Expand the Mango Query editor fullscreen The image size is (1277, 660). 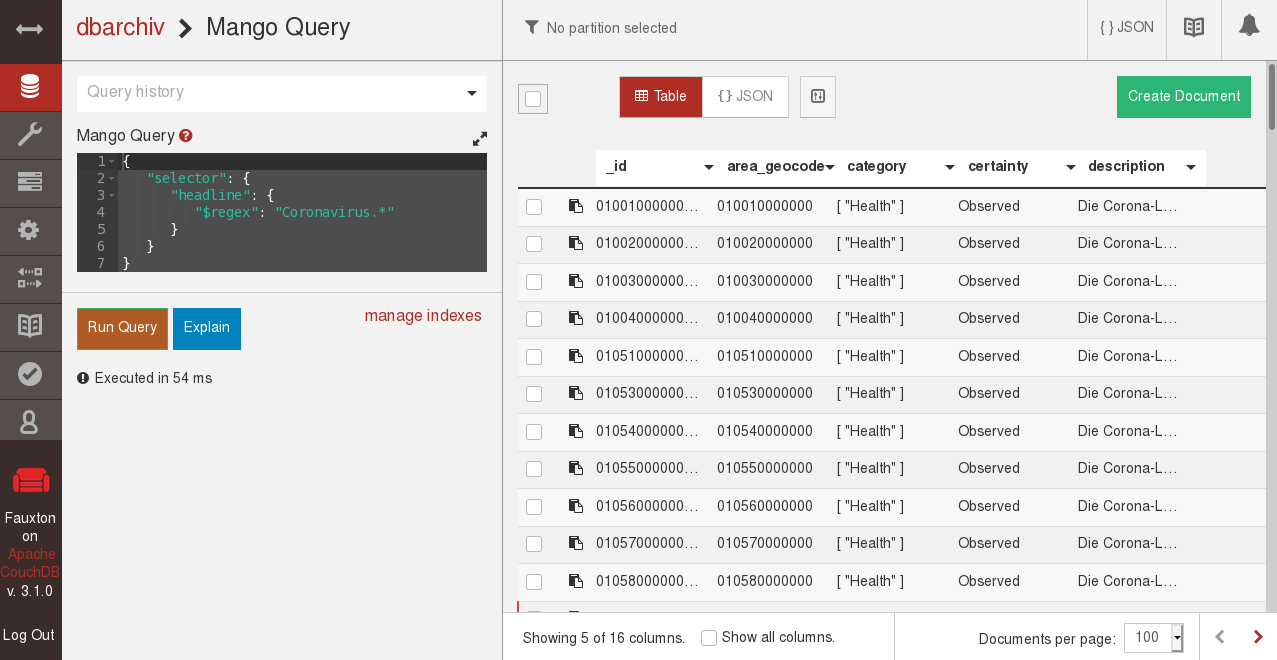(480, 139)
